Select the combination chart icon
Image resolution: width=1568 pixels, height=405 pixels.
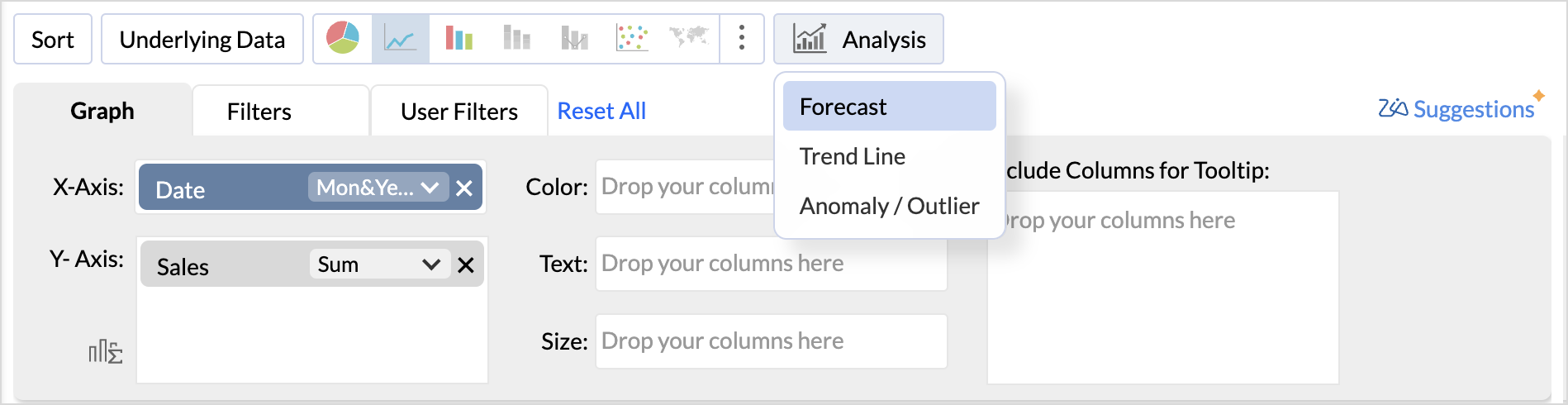[574, 38]
